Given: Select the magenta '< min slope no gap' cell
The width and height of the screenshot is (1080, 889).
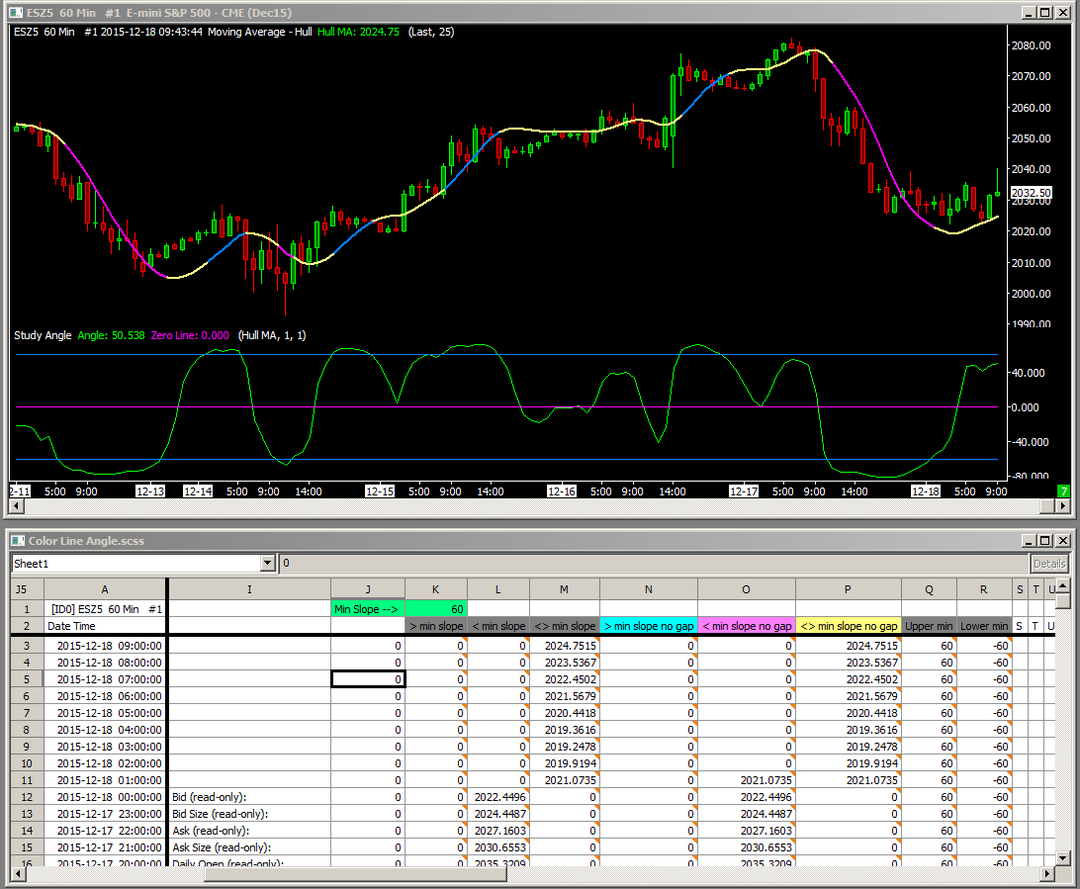Looking at the screenshot, I should tap(746, 626).
